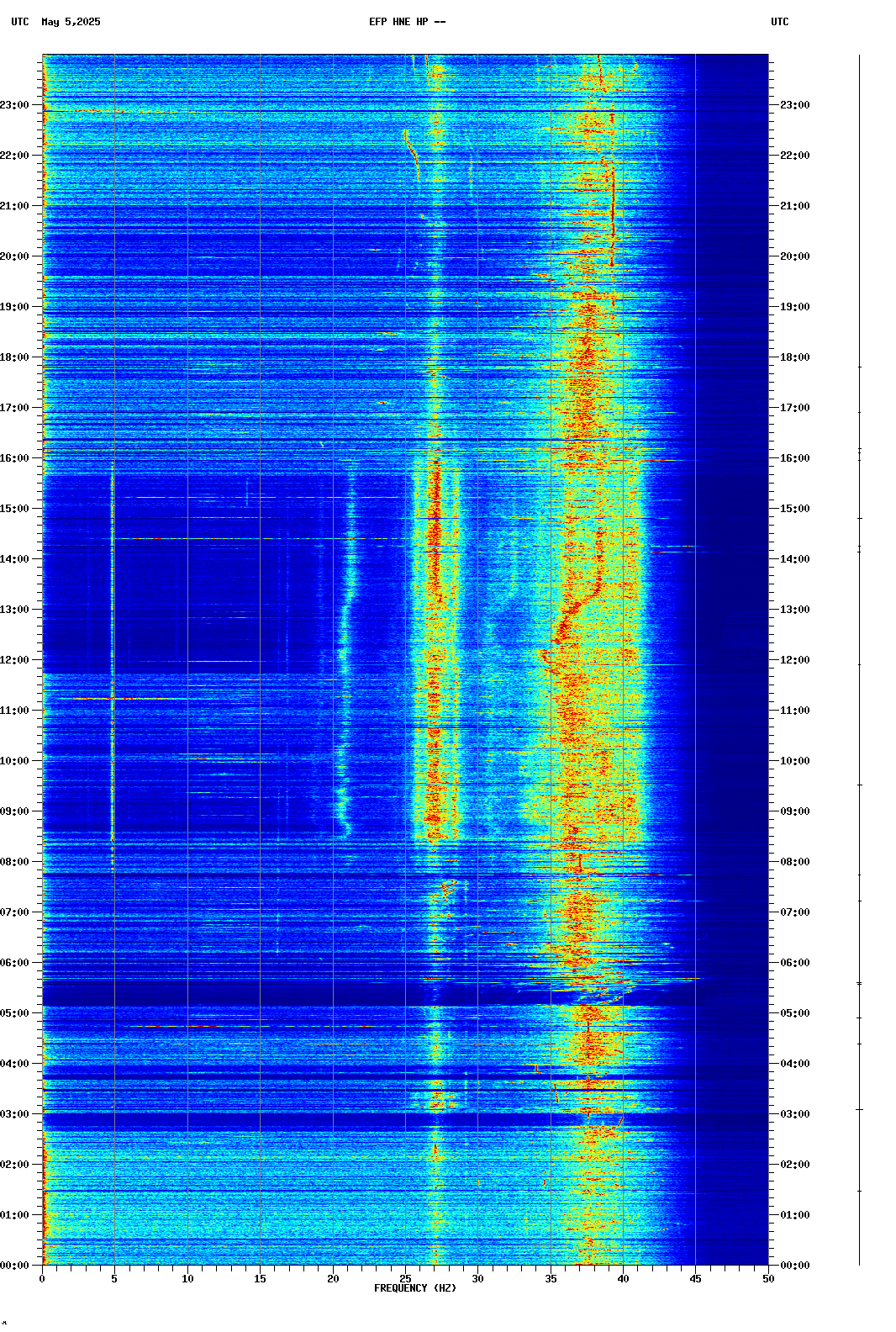Click the '18:00' label on right time axis

[x=795, y=357]
